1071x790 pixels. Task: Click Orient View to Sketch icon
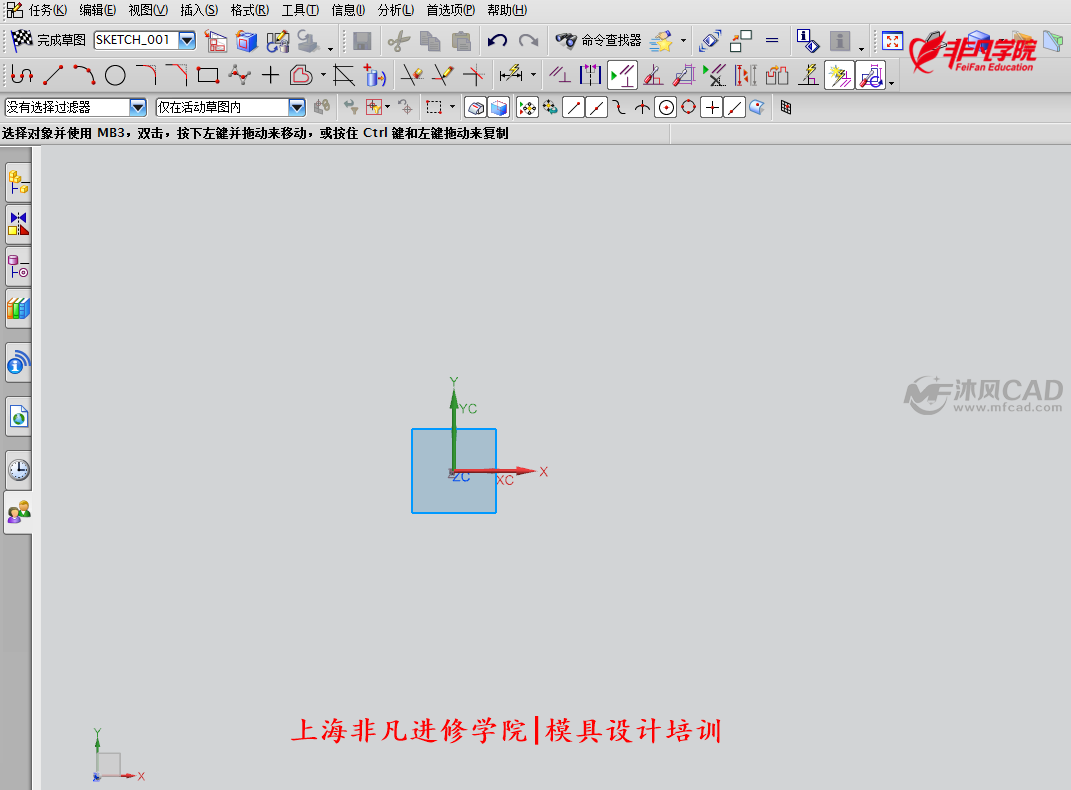pyautogui.click(x=216, y=41)
